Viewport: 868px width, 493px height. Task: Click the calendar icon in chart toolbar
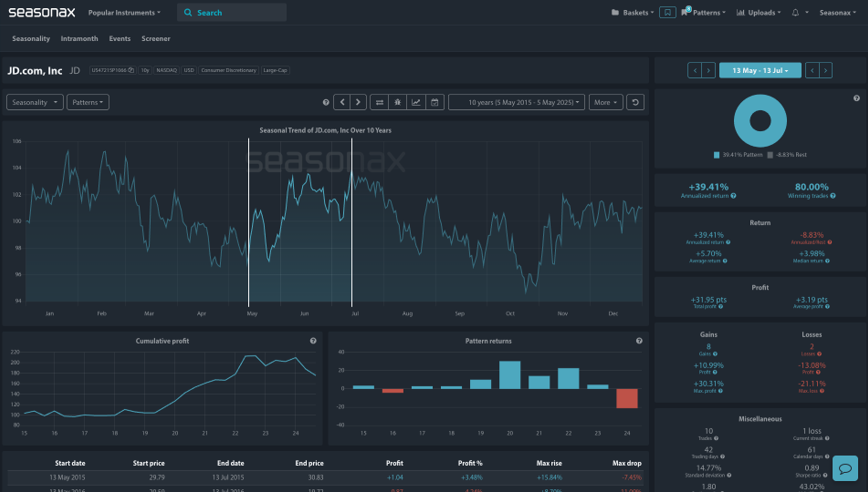pyautogui.click(x=435, y=102)
